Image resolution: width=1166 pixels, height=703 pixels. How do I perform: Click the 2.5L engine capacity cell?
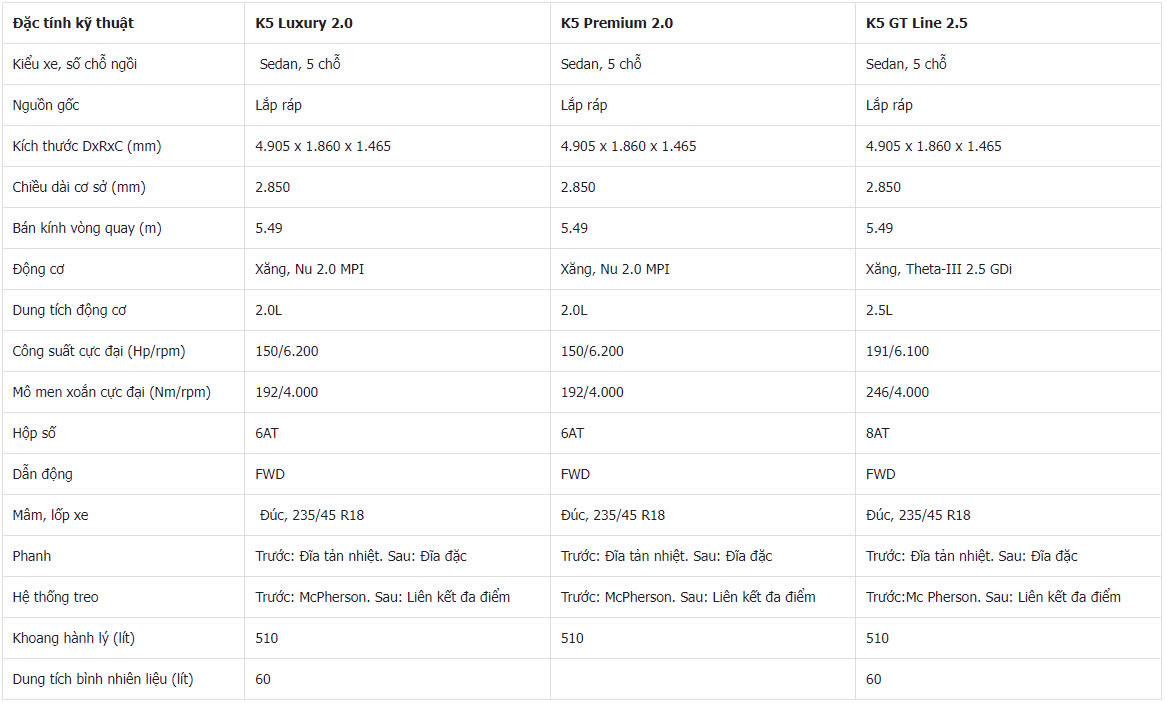pos(1008,309)
